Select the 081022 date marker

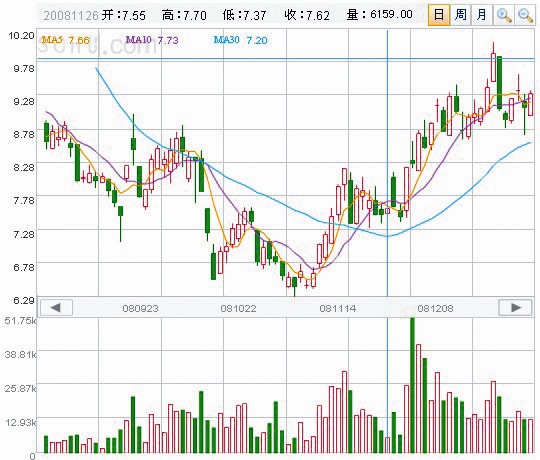[x=238, y=308]
